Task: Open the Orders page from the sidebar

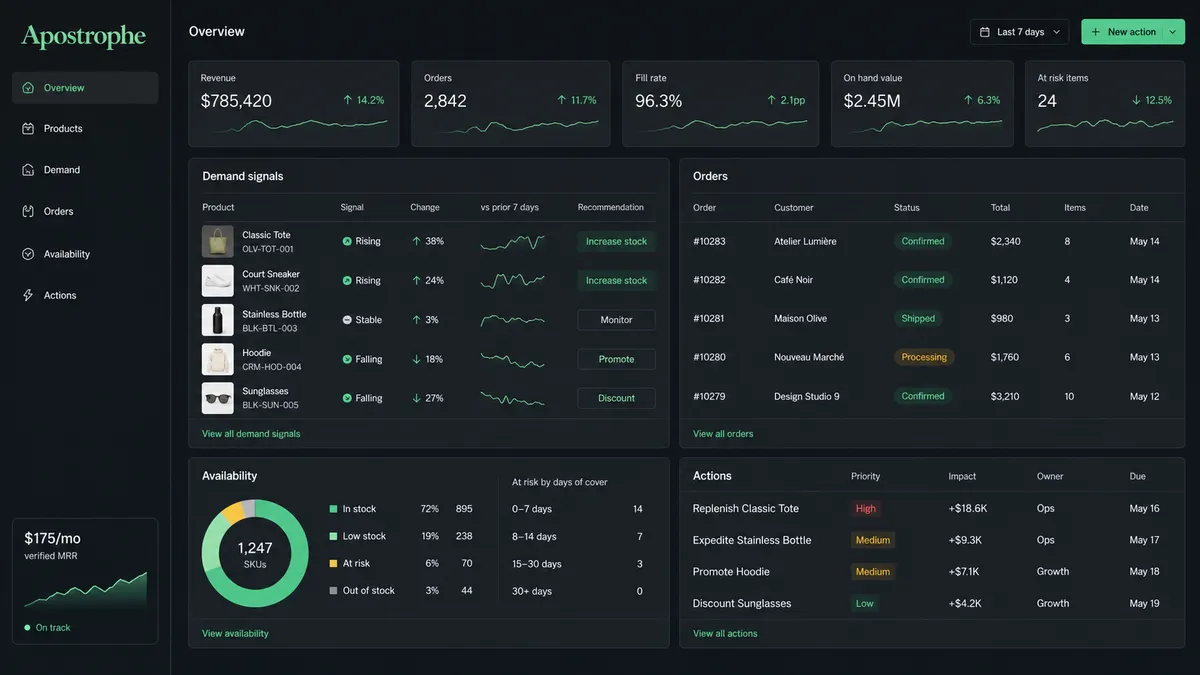Action: click(85, 211)
